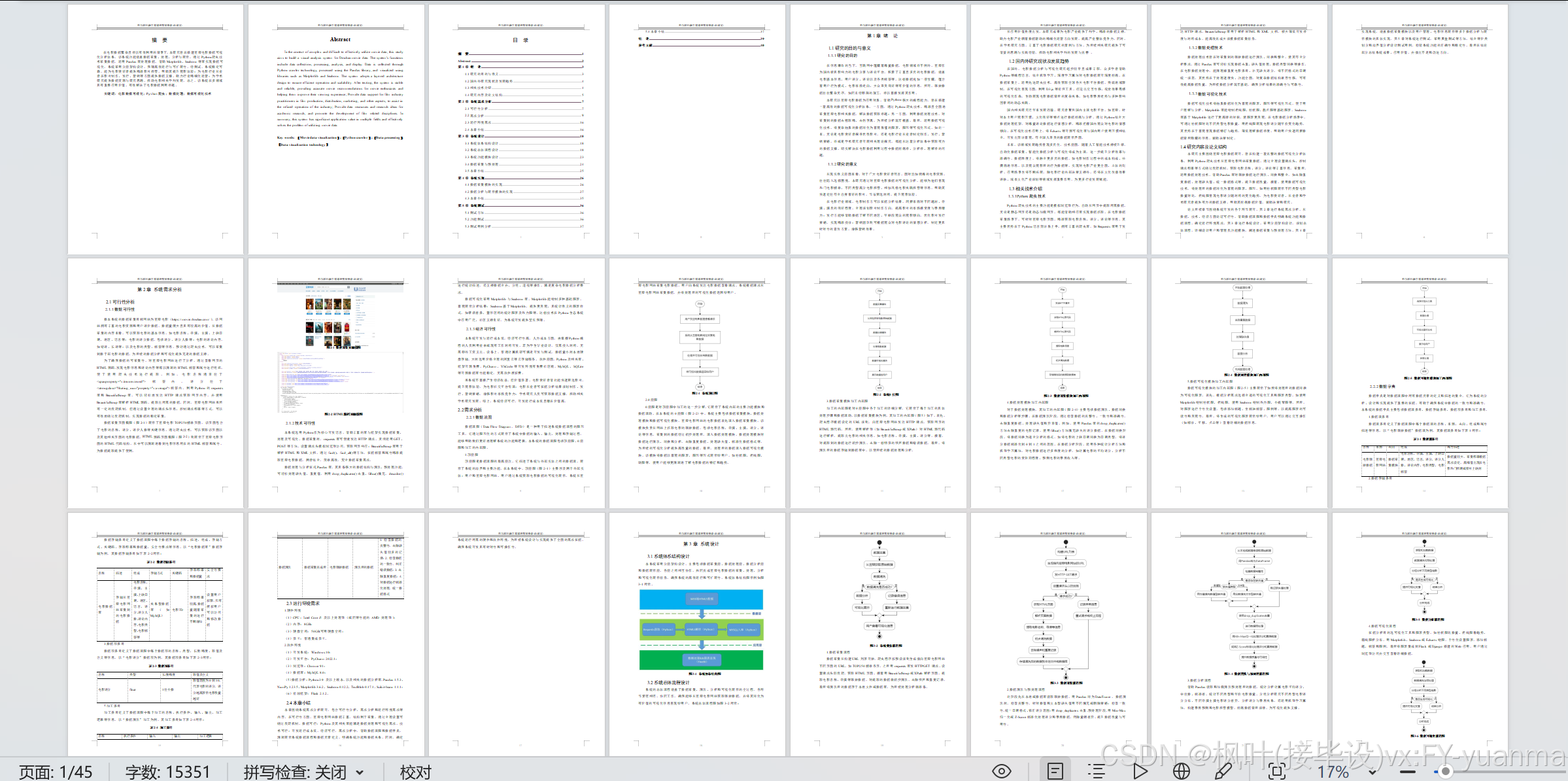Click page number 页面: 1/45 indicator
Screen dimensions: 1568x781
click(56, 772)
